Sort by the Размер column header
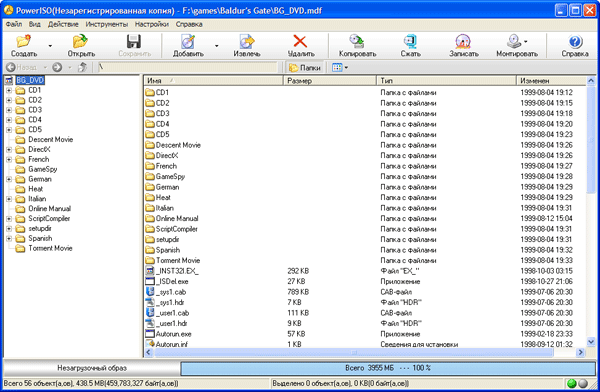 click(330, 81)
